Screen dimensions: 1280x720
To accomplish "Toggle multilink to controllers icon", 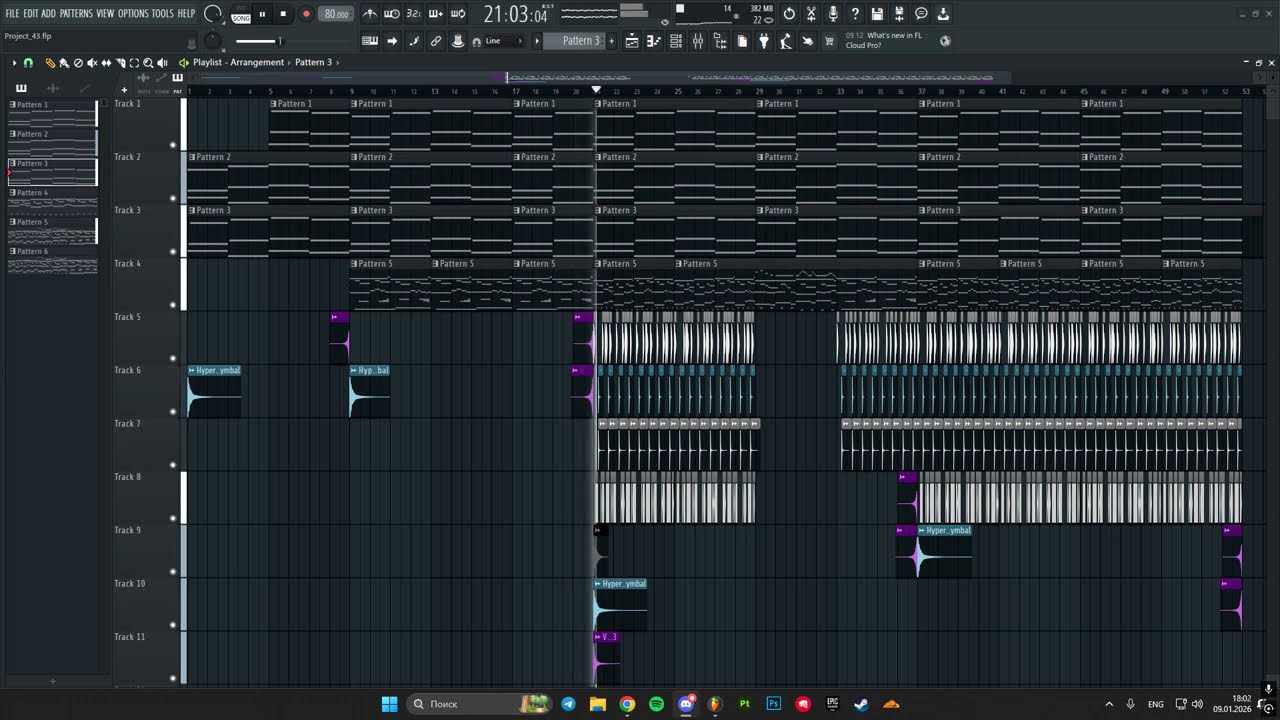I will [436, 41].
